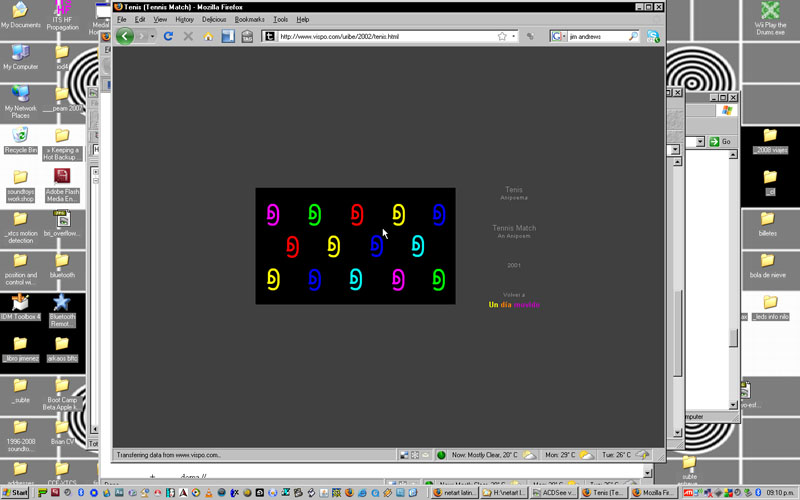
Task: Open the Tools menu
Action: pyautogui.click(x=280, y=19)
